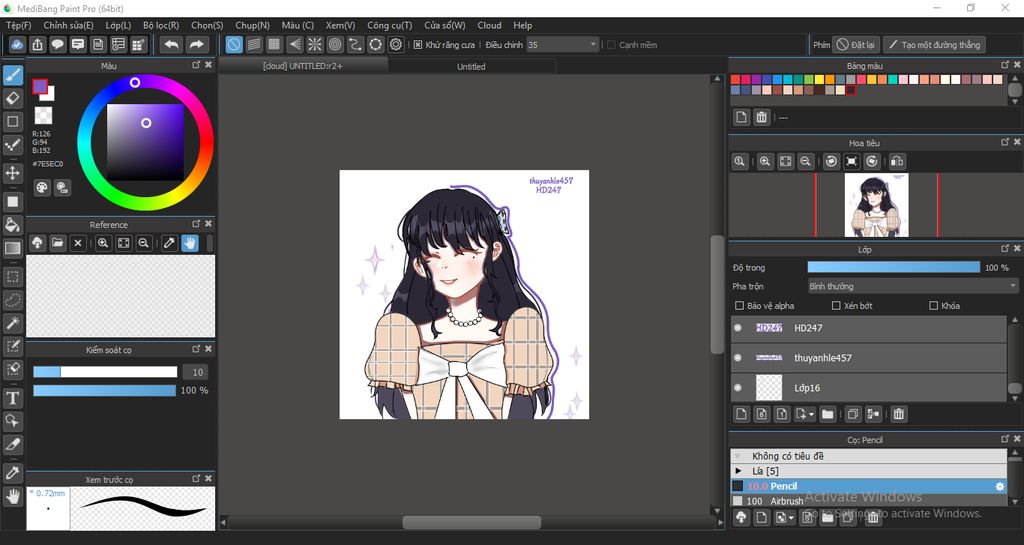Select the Hand tool in left toolbar
This screenshot has height=545, width=1024.
pos(12,497)
